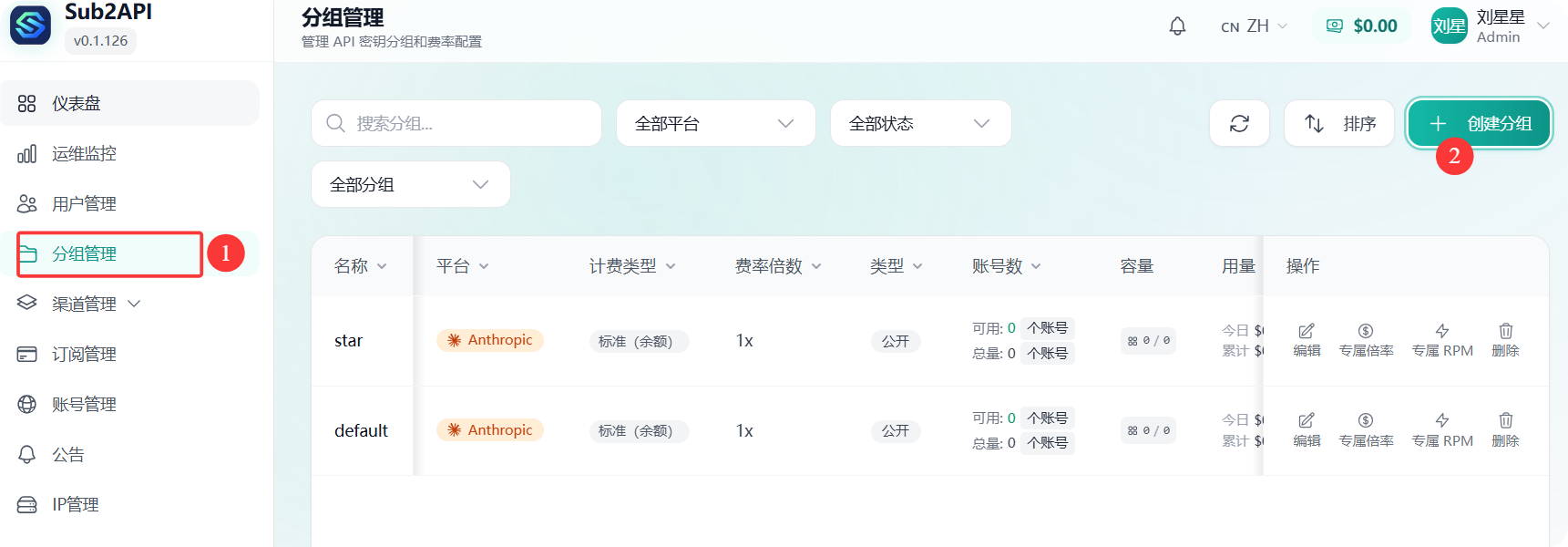This screenshot has height=547, width=1568.
Task: Click the 刘星 user avatar
Action: coord(1449,26)
